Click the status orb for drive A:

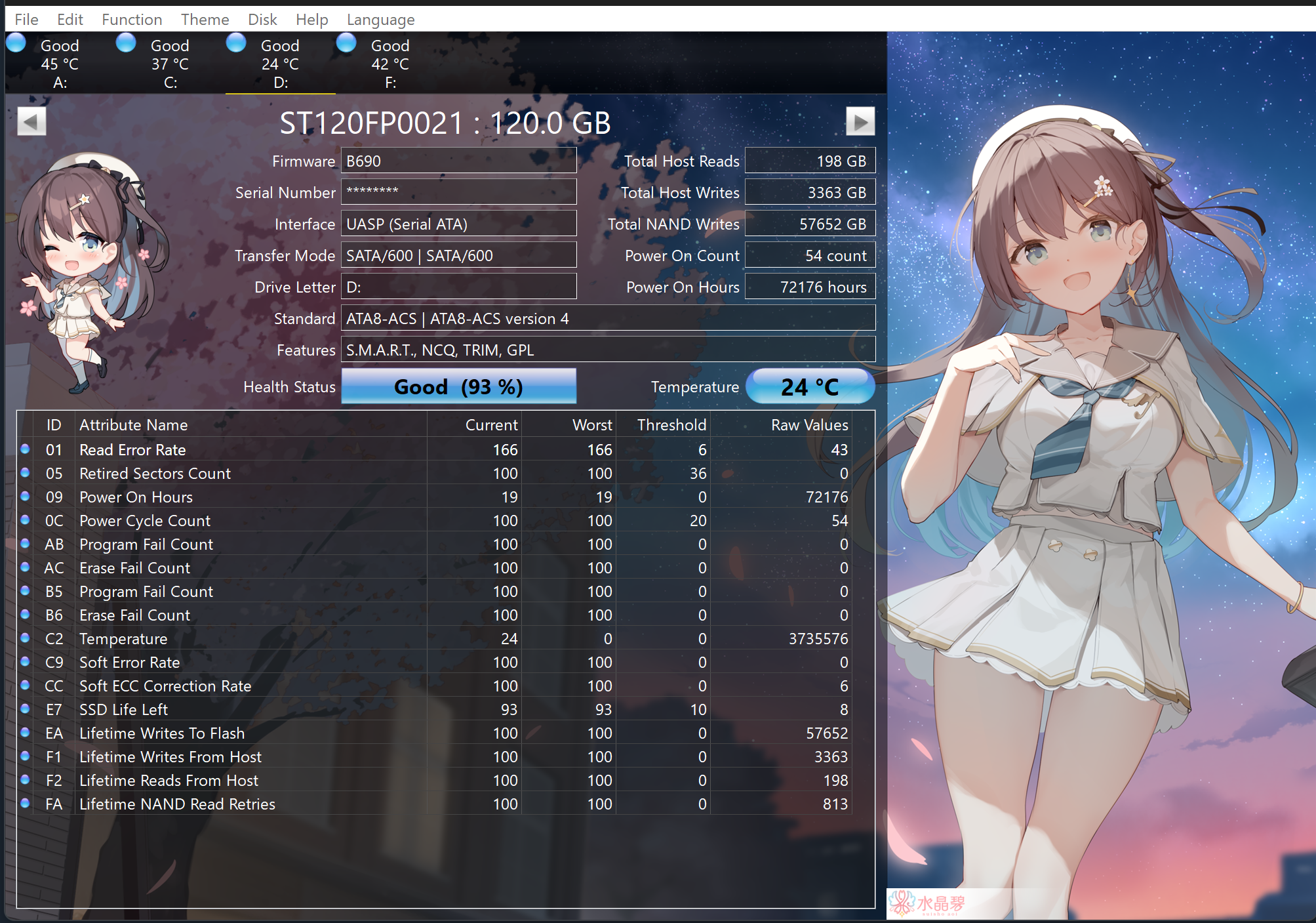pyautogui.click(x=16, y=43)
